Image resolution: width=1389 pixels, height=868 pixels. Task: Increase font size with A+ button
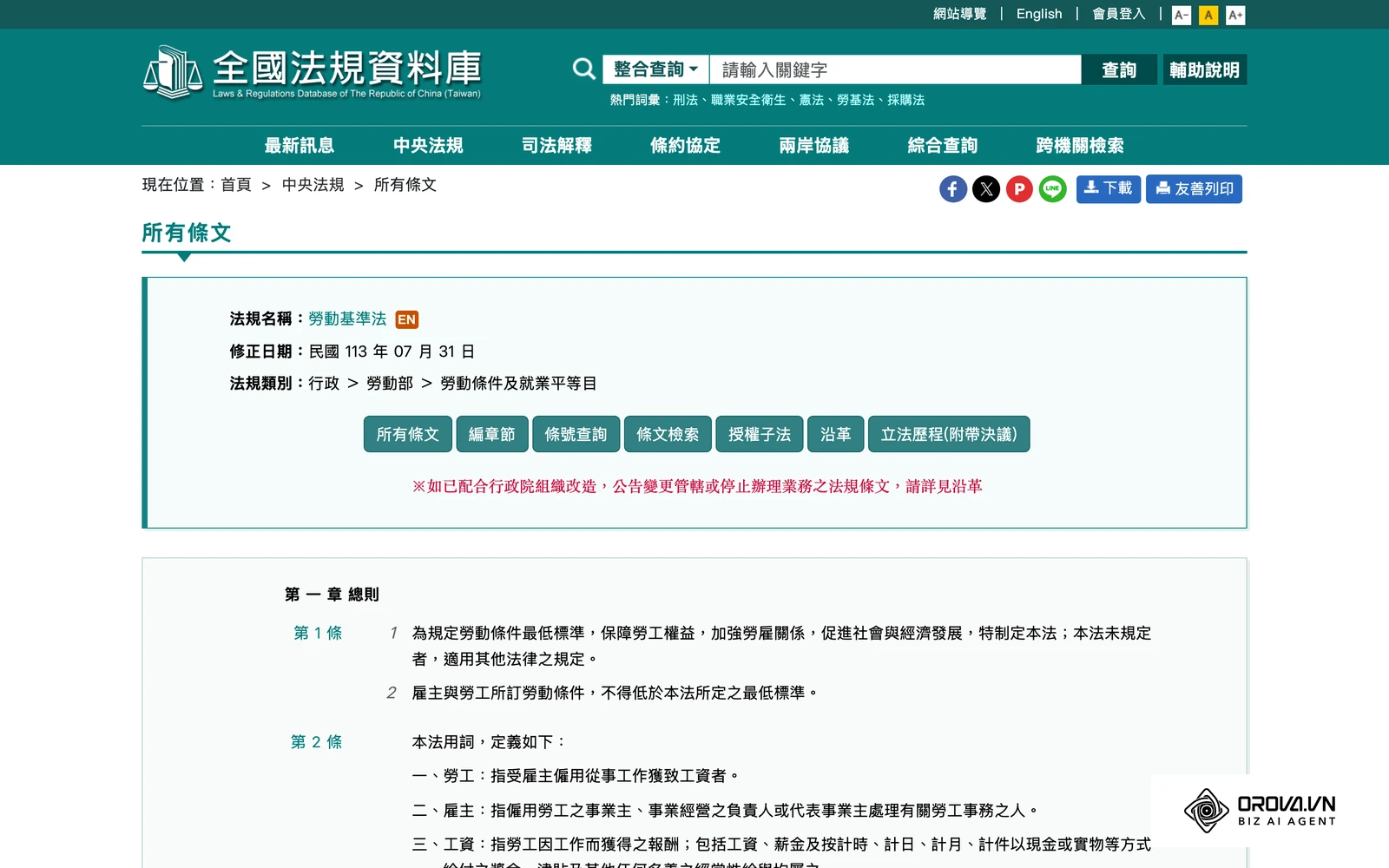click(x=1235, y=15)
